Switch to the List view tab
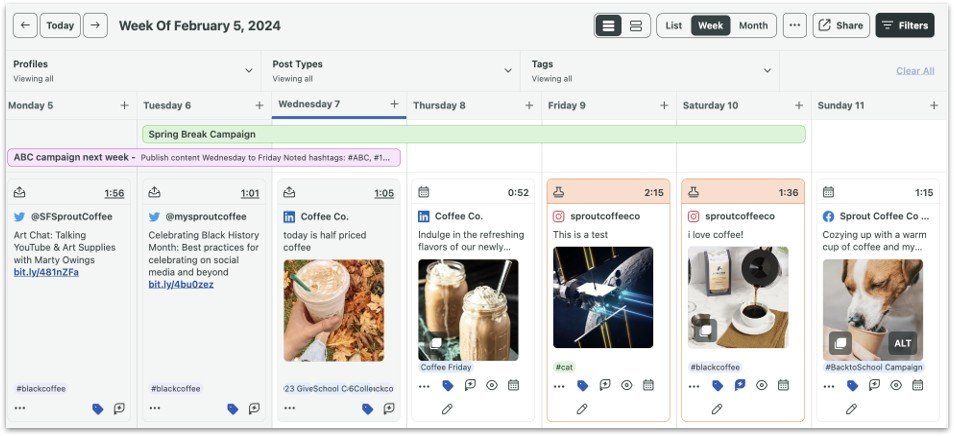The height and width of the screenshot is (436, 954). pos(674,26)
